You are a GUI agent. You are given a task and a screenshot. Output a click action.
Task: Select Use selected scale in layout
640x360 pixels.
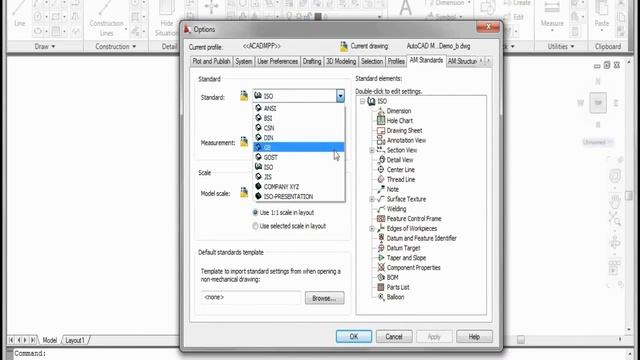coord(255,226)
